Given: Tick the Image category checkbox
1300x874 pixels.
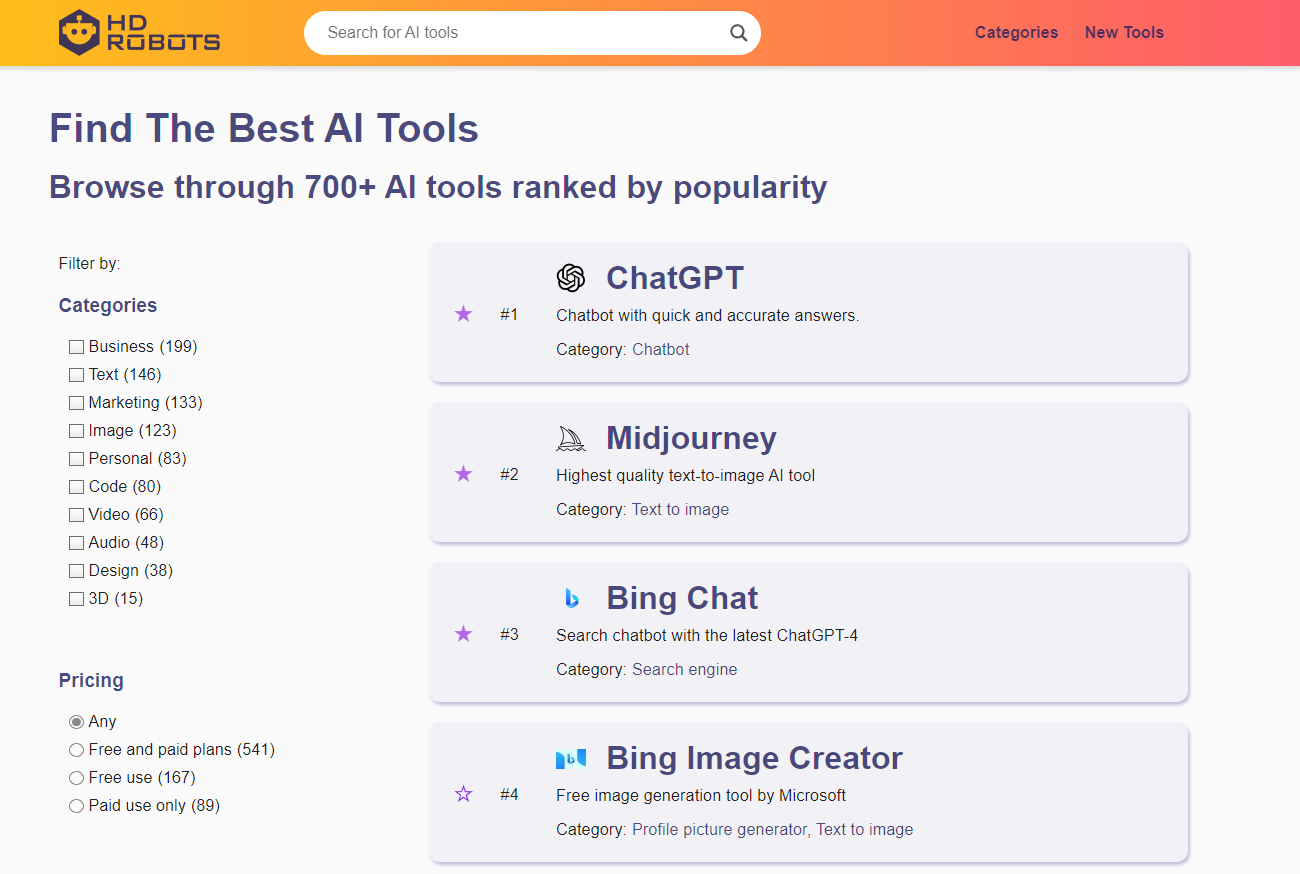Looking at the screenshot, I should coord(76,431).
